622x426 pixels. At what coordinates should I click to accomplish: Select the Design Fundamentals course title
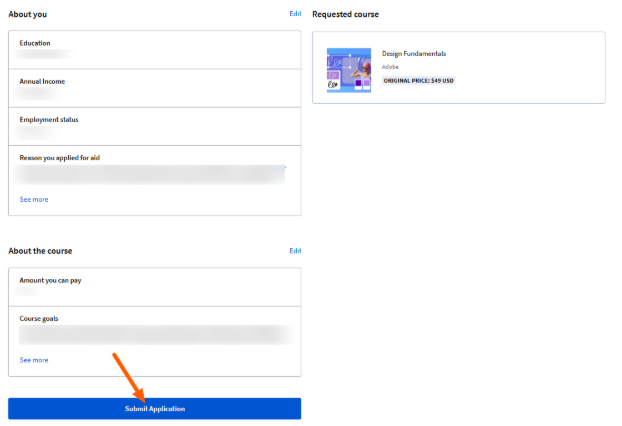414,54
